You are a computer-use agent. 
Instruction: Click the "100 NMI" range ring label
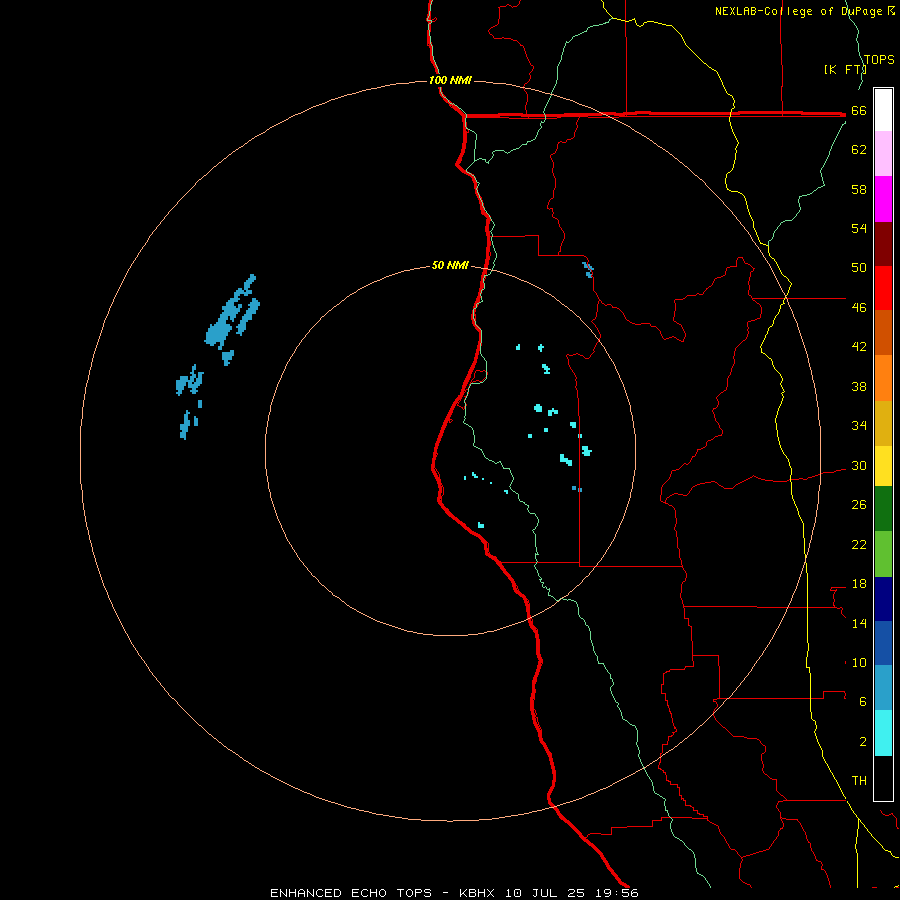[x=449, y=80]
